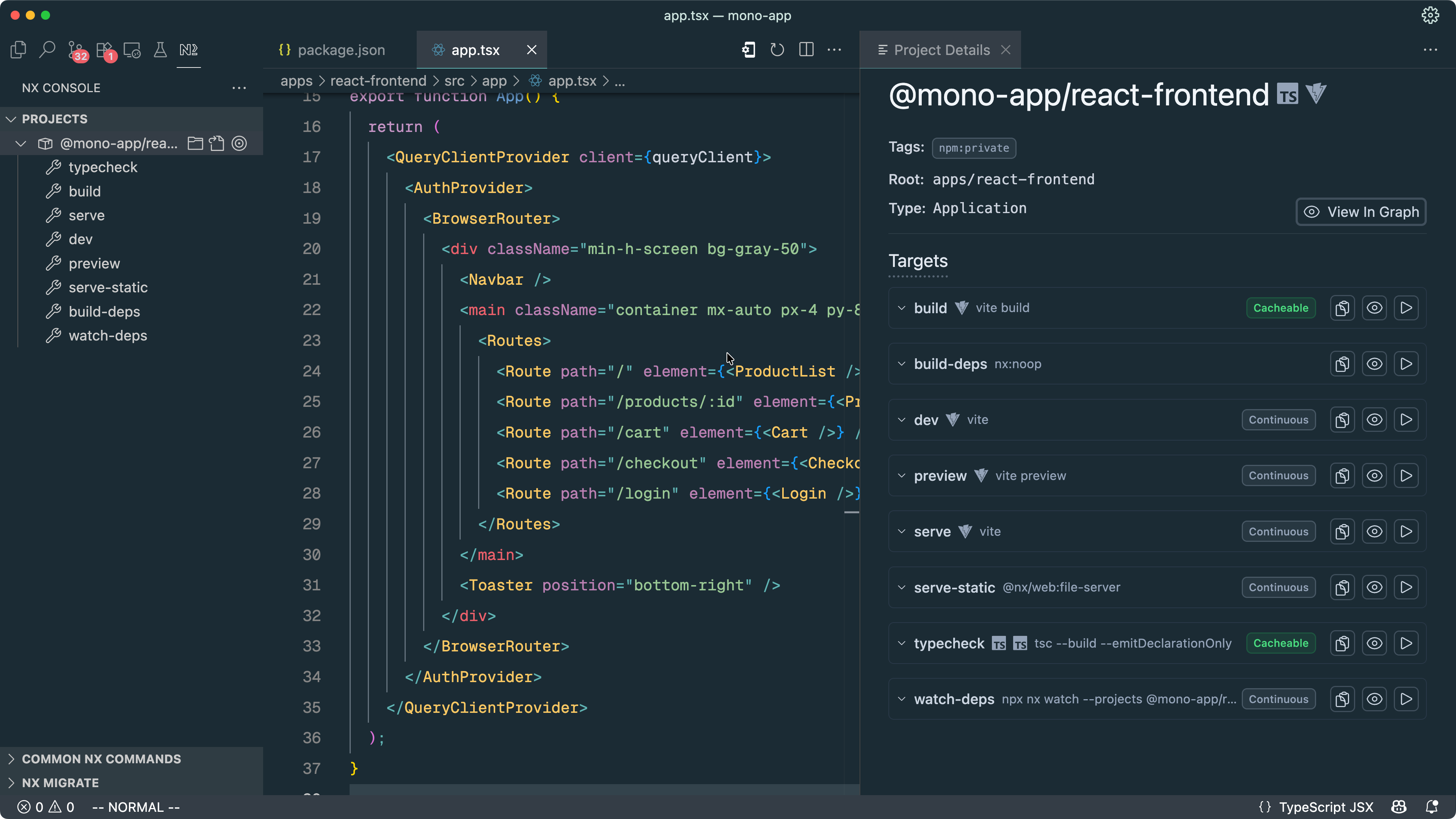Copy the typecheck target command icon
This screenshot has width=1456, height=819.
coord(1342,643)
